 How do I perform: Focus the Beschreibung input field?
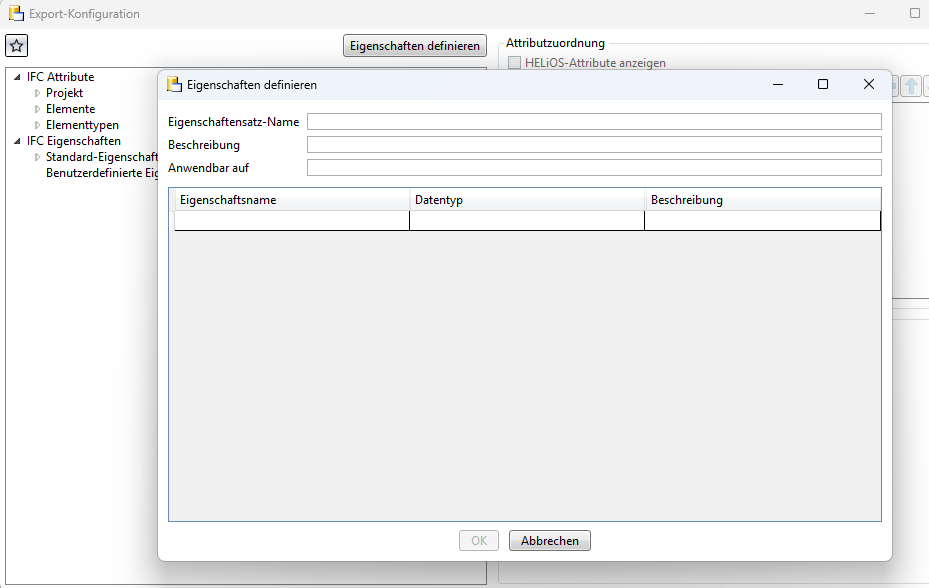594,145
